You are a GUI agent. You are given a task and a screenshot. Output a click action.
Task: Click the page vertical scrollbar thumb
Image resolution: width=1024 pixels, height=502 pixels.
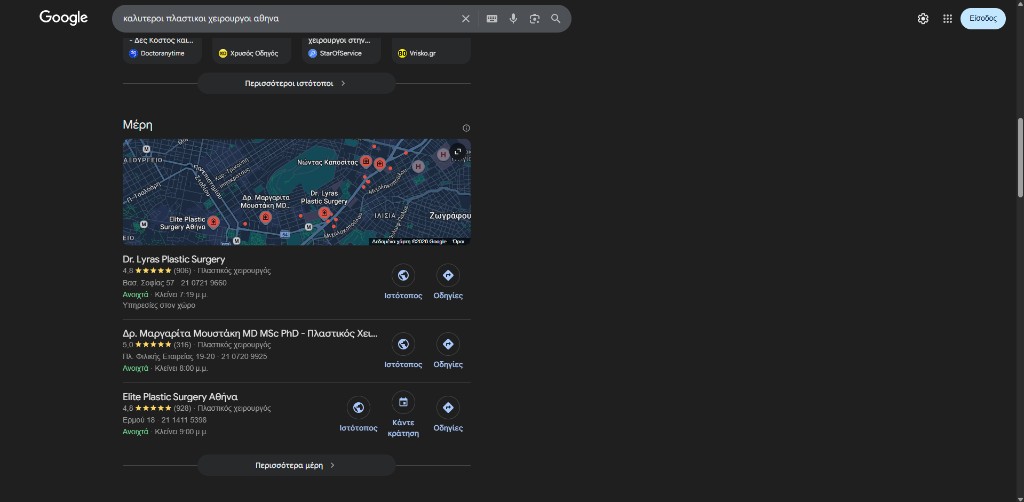pyautogui.click(x=1020, y=157)
